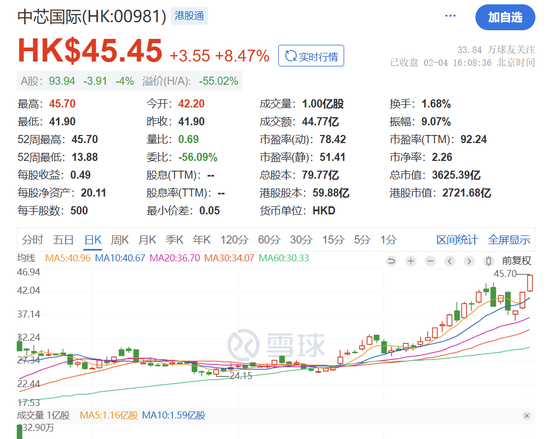Screen dimensions: 550x439
Task: Switch to the 五日 chart tab
Action: (x=63, y=240)
